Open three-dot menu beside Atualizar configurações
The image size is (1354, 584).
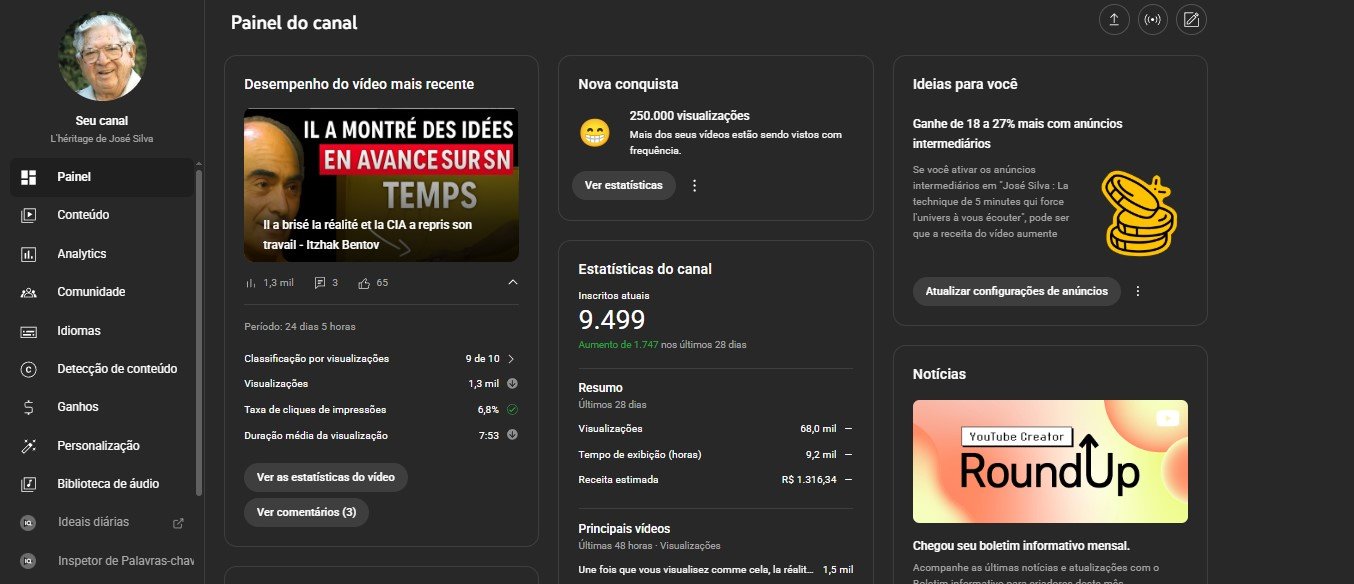(1138, 292)
